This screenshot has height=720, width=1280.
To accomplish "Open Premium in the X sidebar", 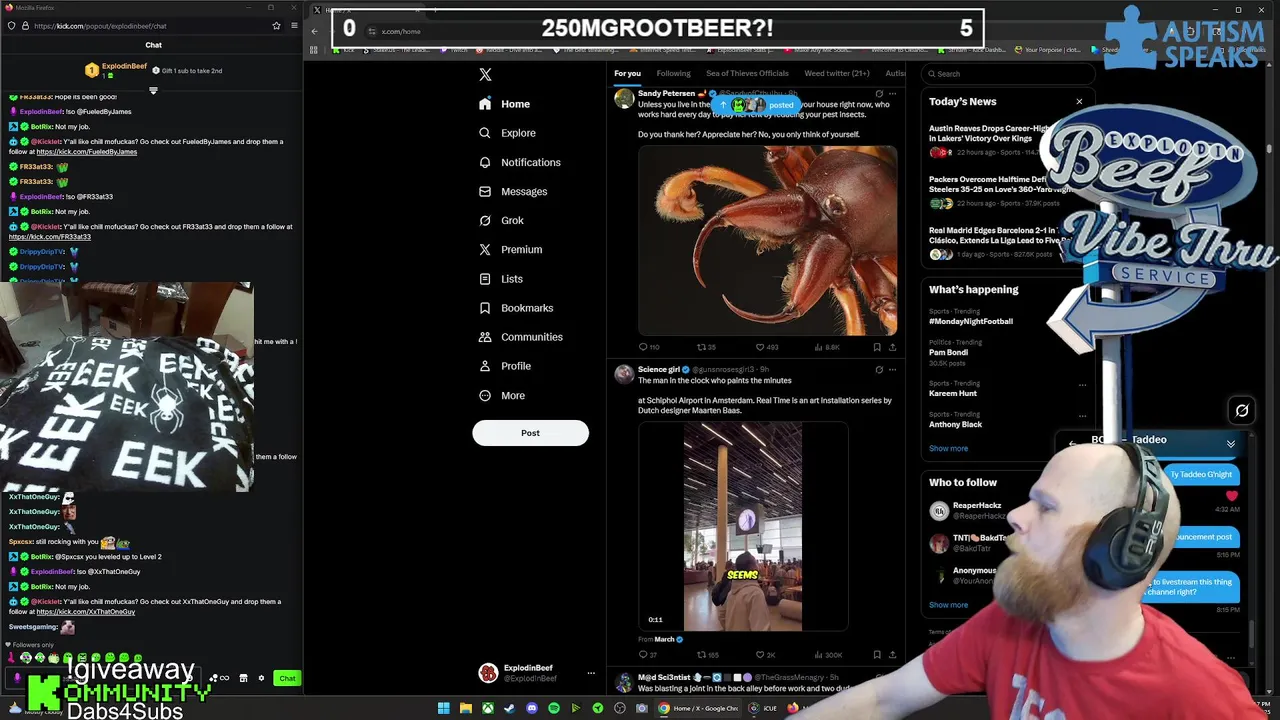I will point(510,250).
